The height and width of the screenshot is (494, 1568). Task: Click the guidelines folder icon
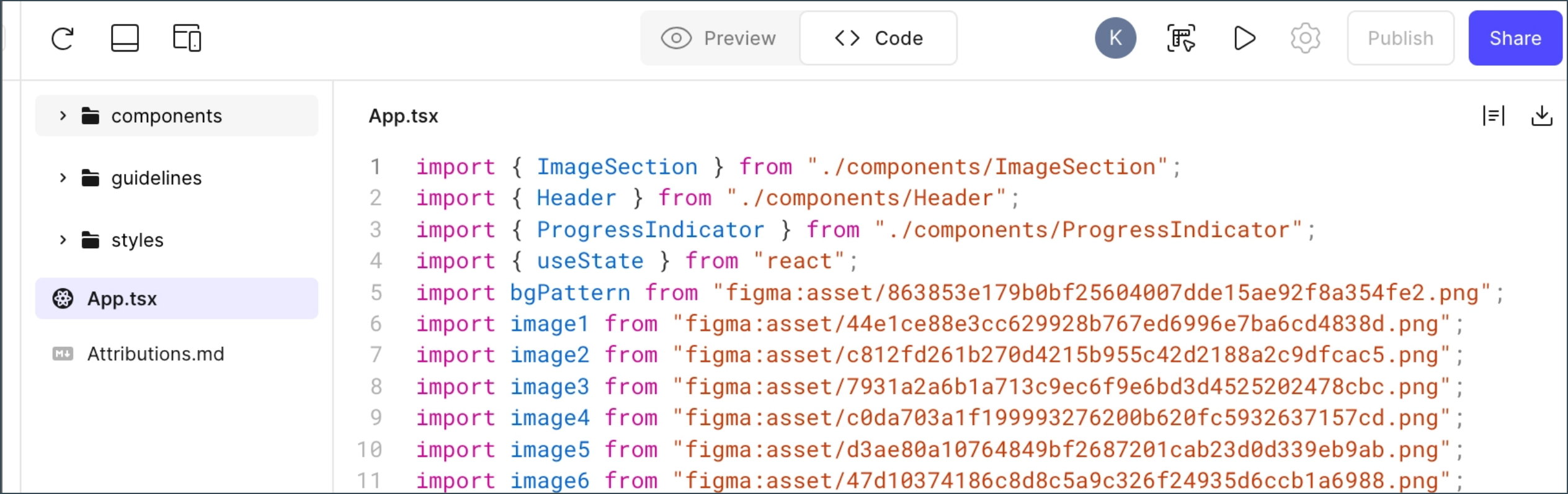(91, 178)
